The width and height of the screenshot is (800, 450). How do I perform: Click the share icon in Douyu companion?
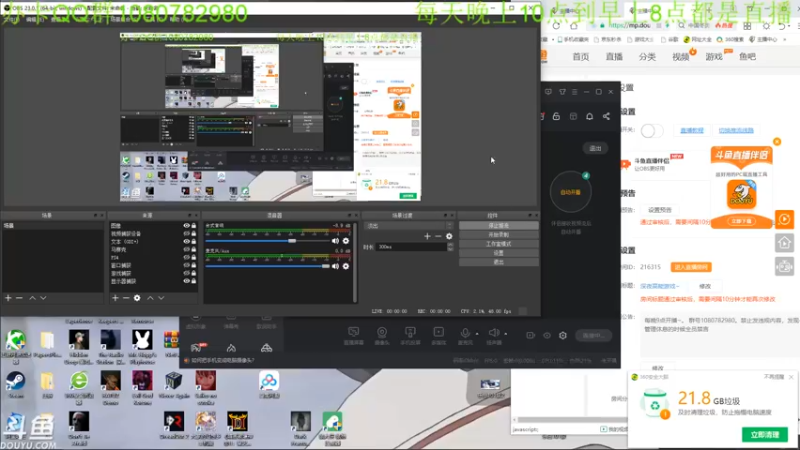point(606,116)
